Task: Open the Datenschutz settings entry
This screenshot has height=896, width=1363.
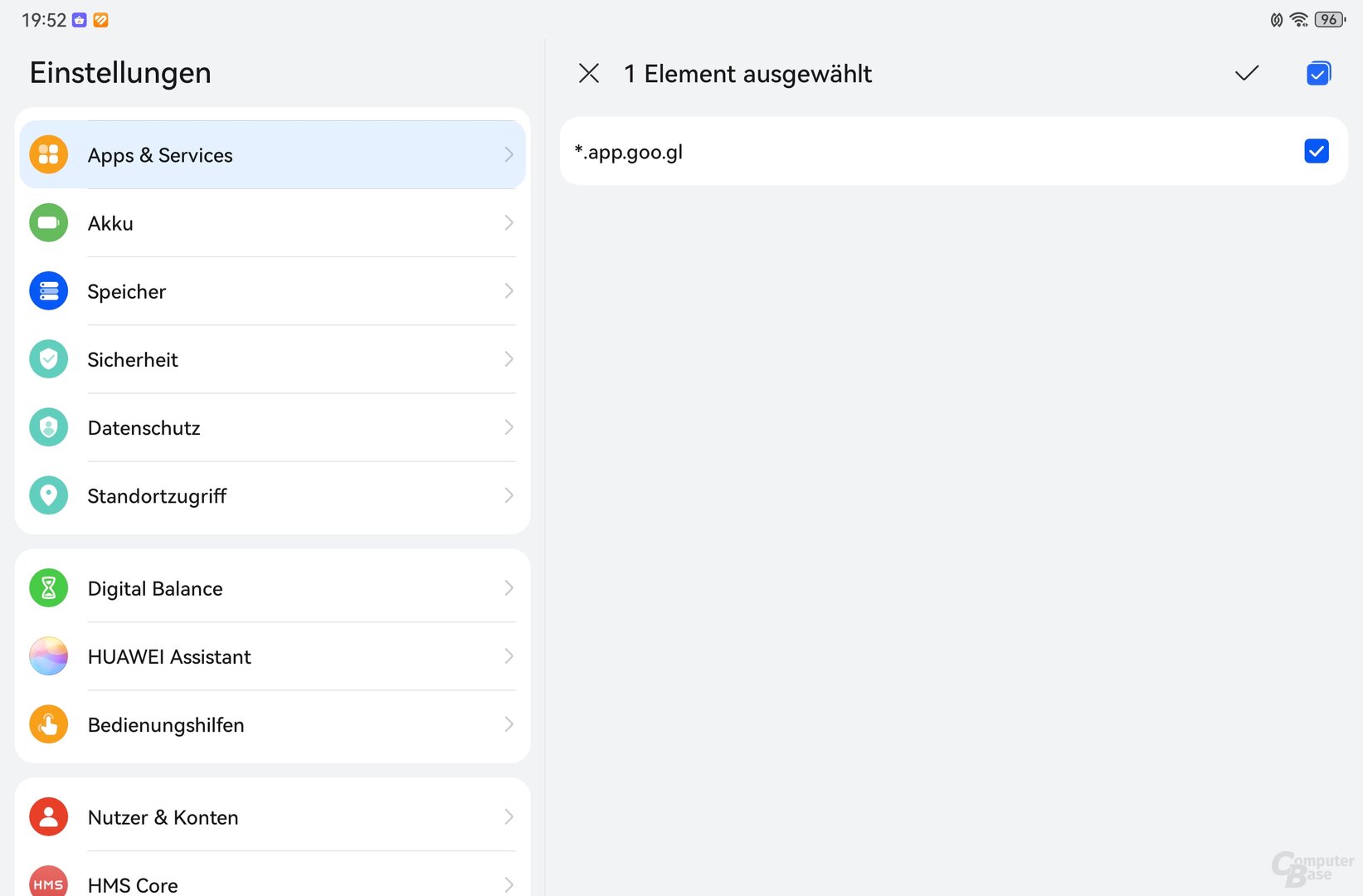Action: coord(272,427)
